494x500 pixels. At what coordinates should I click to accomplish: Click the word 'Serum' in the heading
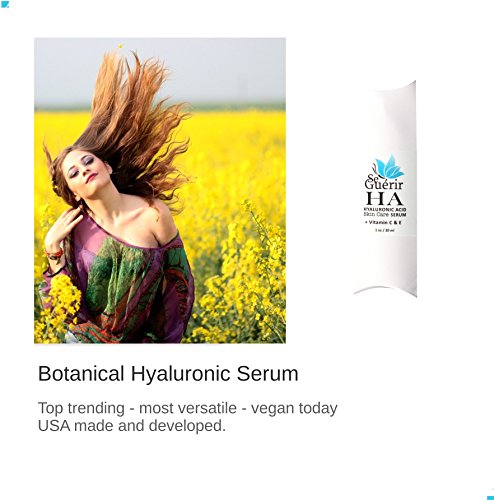[x=268, y=373]
